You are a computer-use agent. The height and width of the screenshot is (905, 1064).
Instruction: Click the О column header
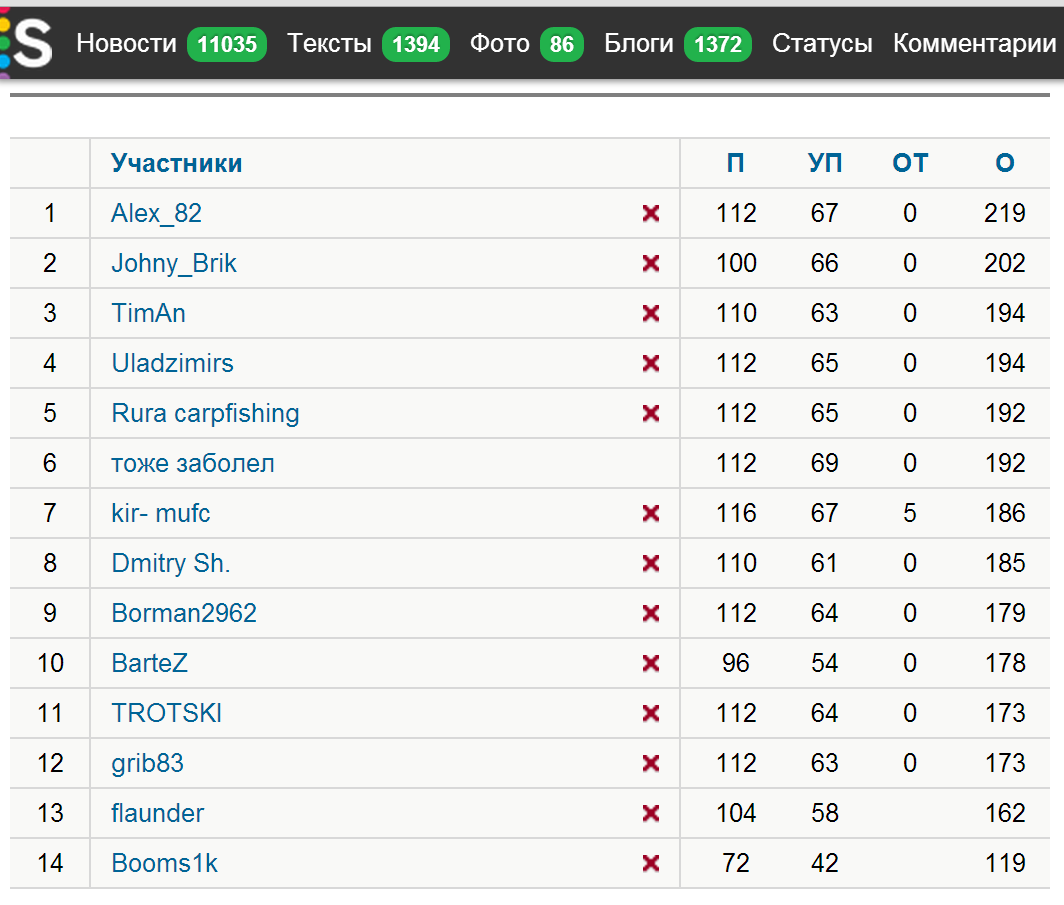1005,163
